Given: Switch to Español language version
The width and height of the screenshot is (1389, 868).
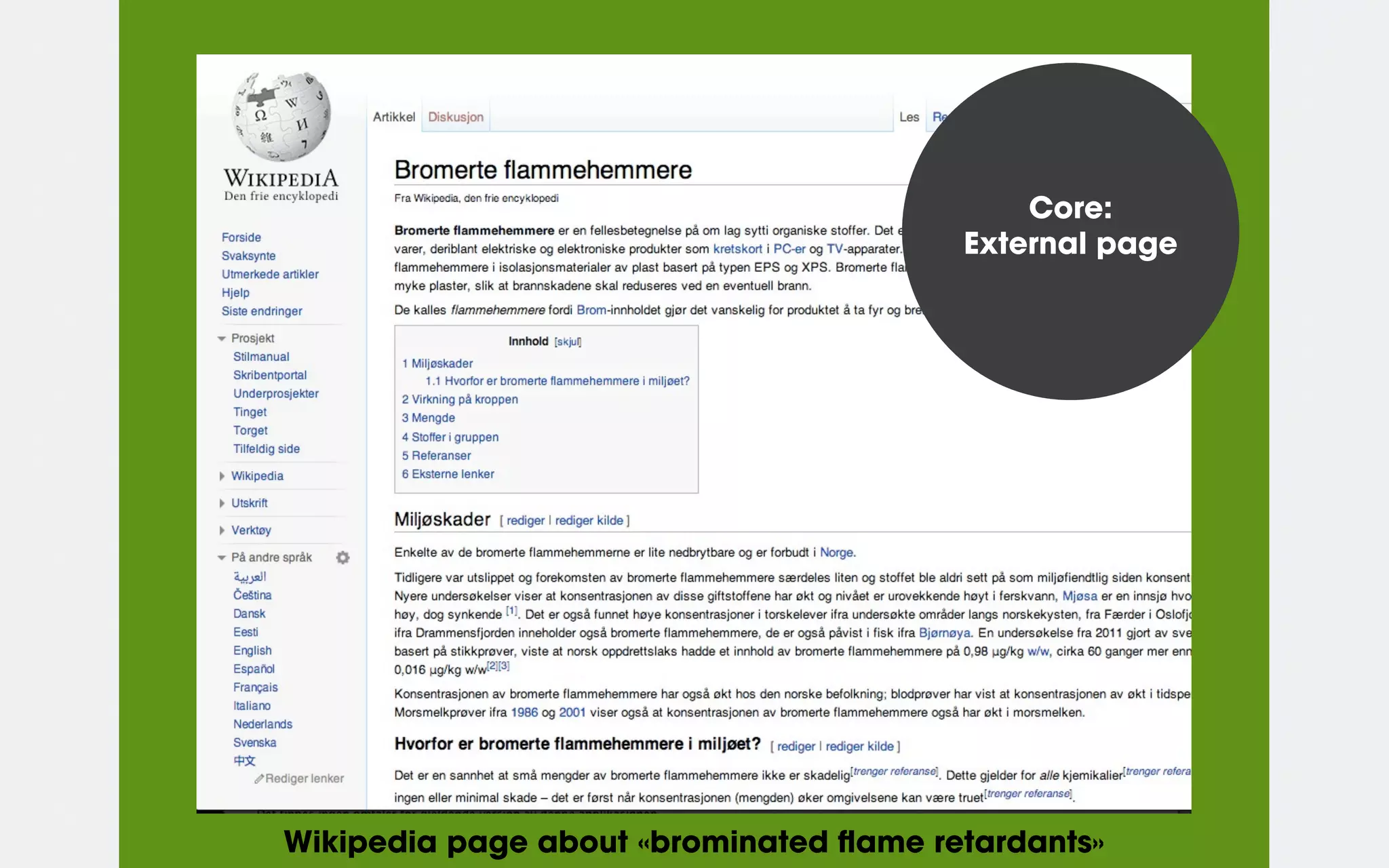Looking at the screenshot, I should 254,669.
